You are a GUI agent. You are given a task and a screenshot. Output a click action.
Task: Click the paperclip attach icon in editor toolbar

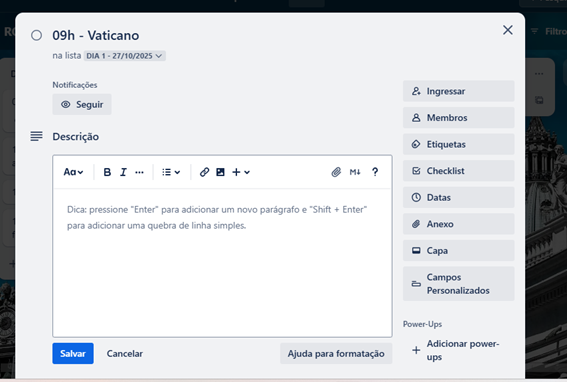point(336,172)
